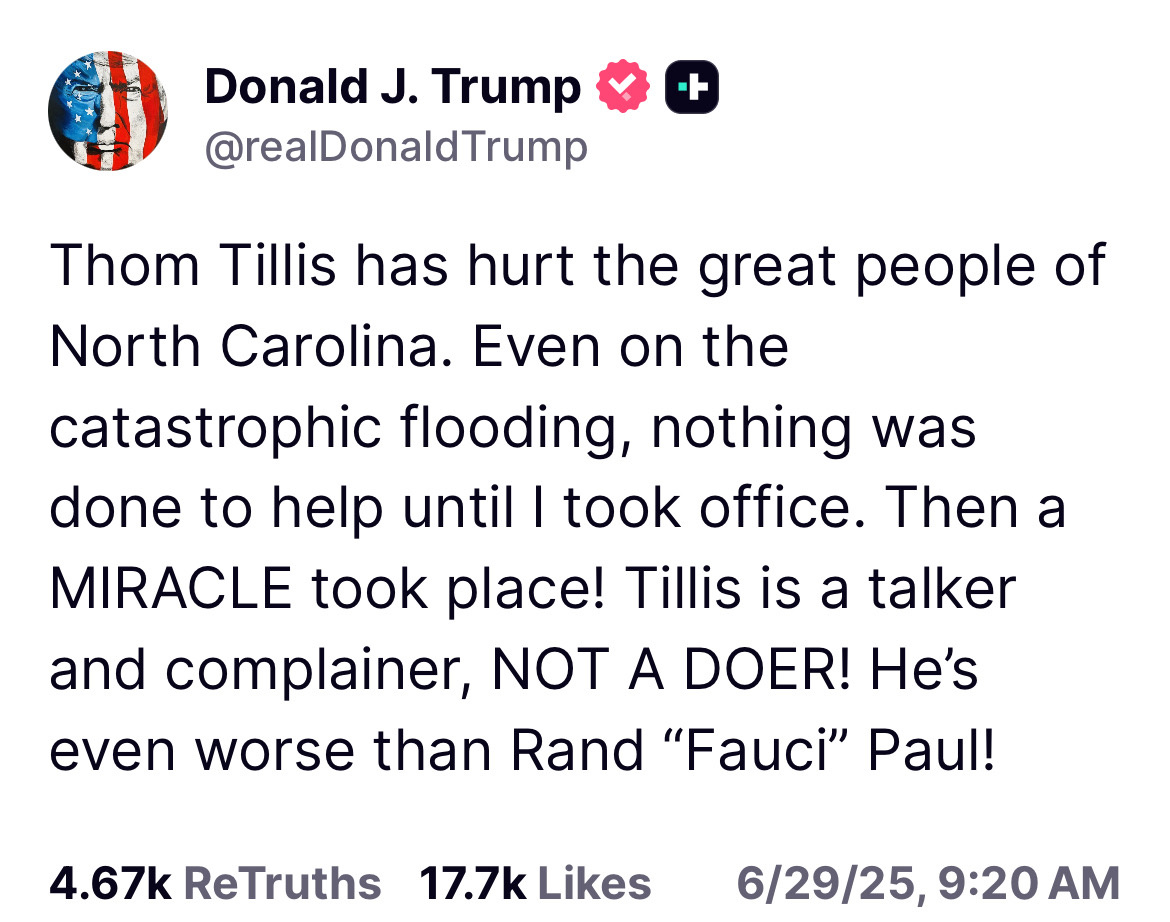
Task: Select the ReTruths label
Action: tap(282, 884)
